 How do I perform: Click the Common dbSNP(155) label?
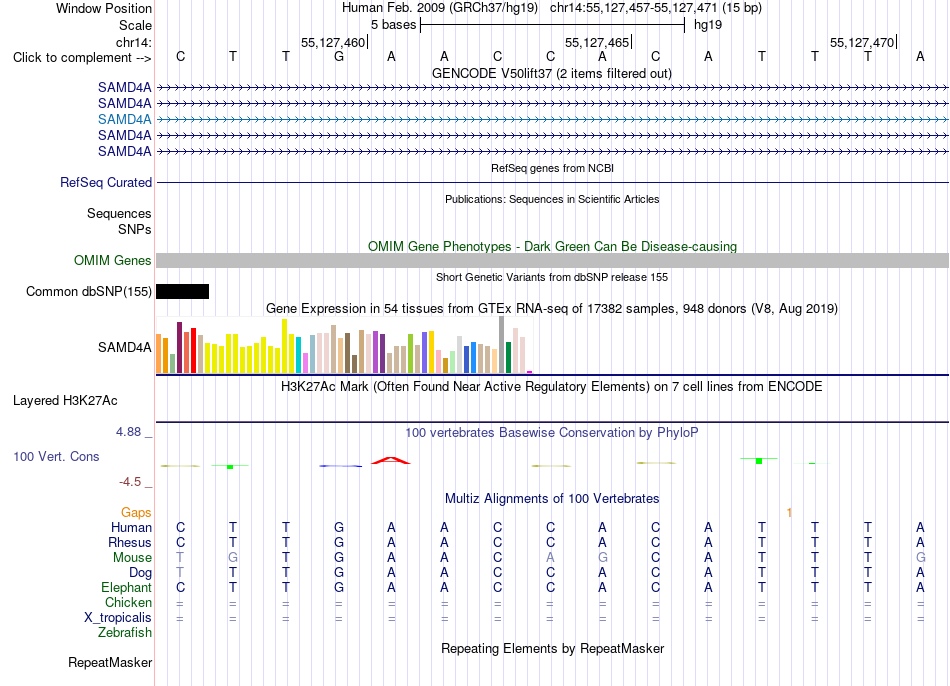(89, 291)
